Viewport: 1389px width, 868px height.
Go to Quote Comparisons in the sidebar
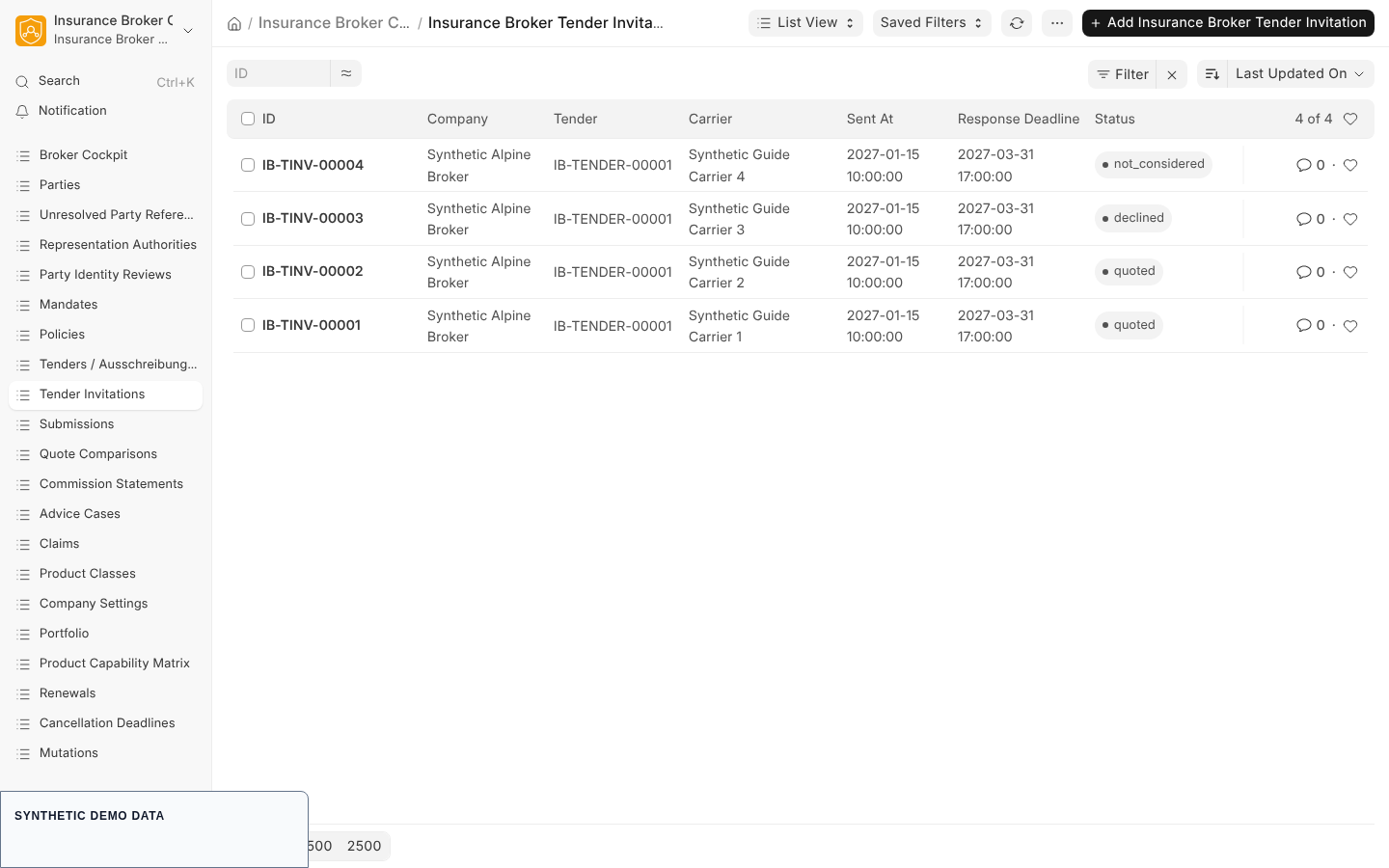coord(106,454)
